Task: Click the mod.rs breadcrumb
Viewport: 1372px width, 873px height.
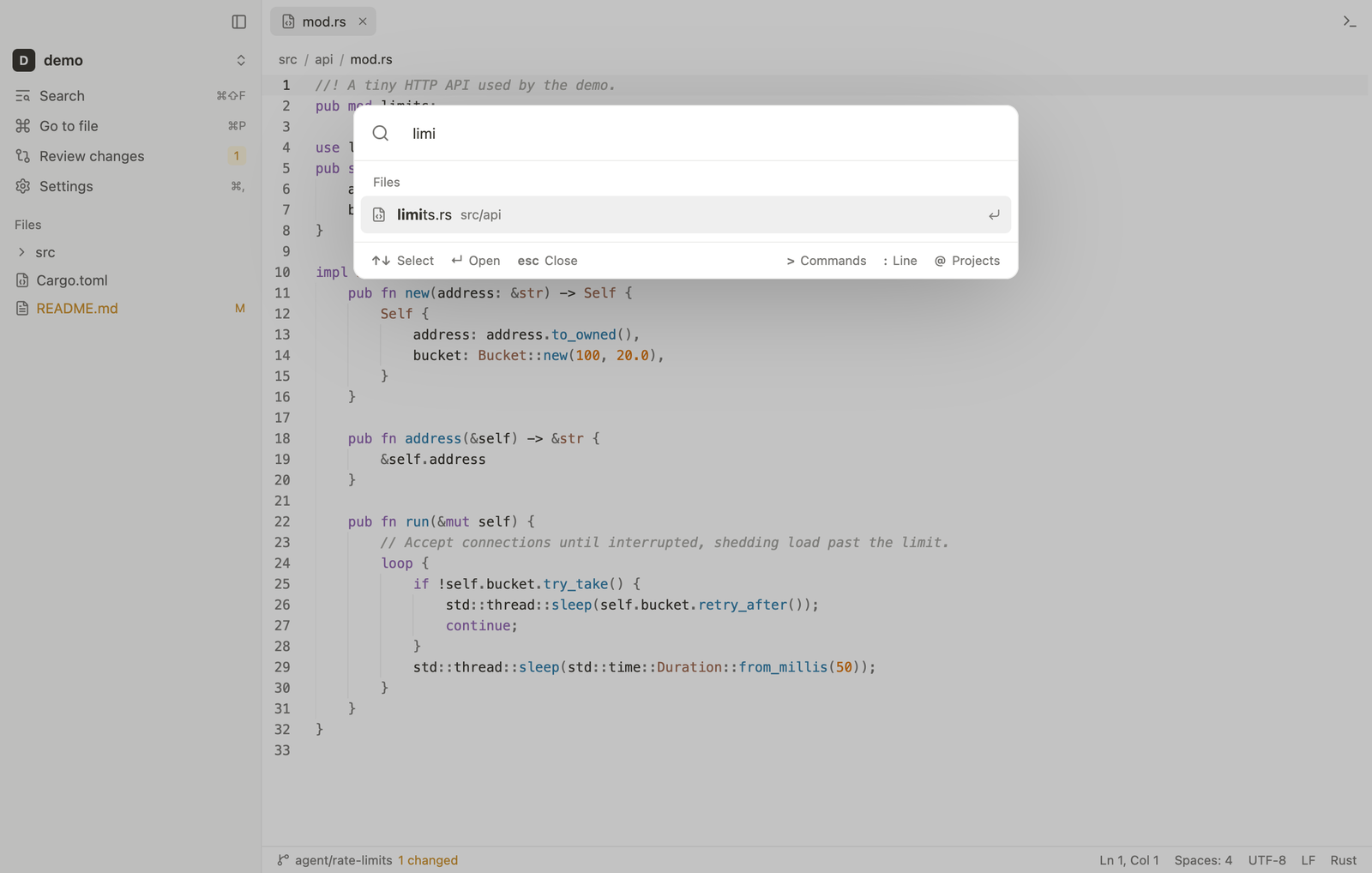Action: coord(371,59)
